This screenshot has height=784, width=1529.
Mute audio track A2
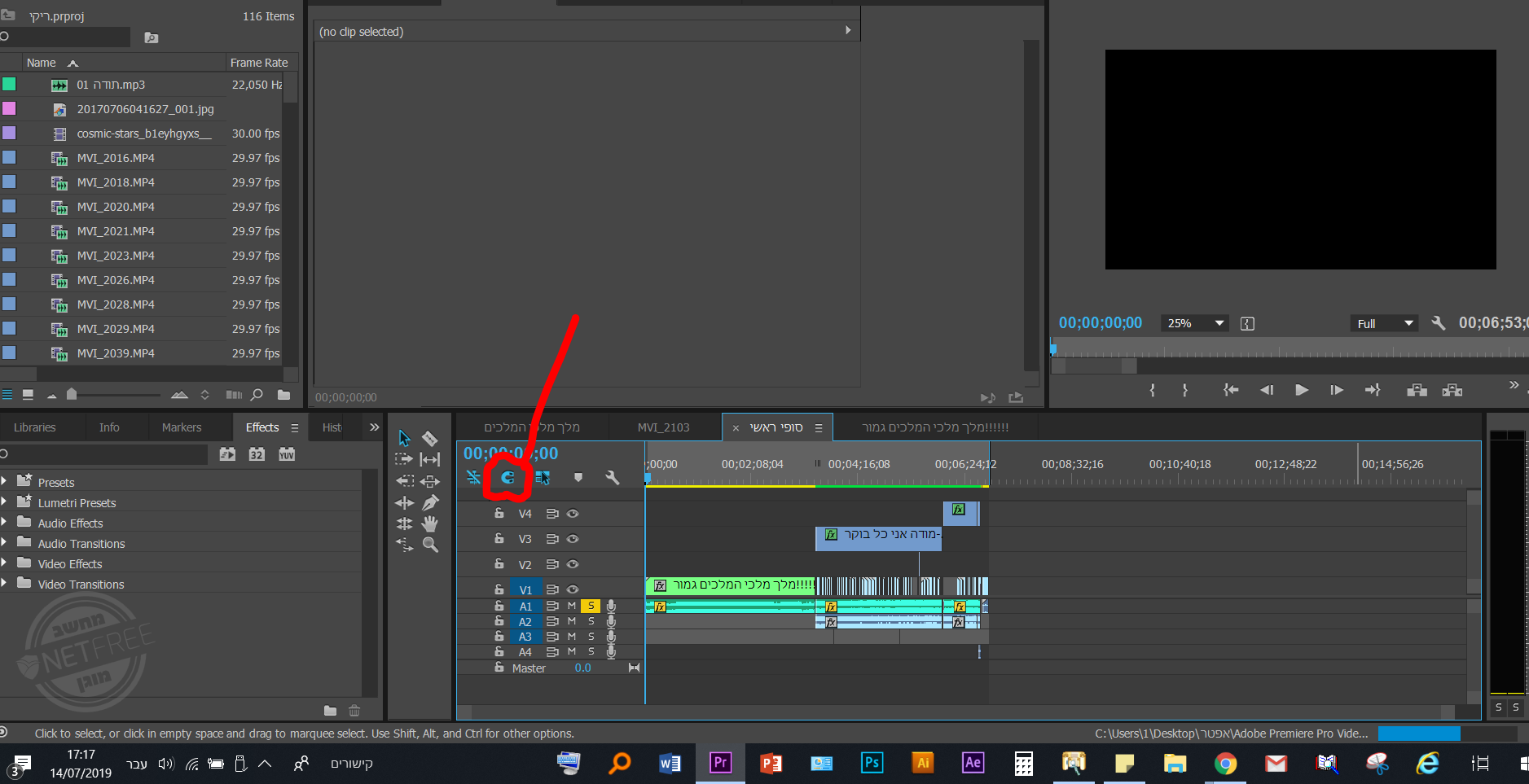[x=572, y=621]
